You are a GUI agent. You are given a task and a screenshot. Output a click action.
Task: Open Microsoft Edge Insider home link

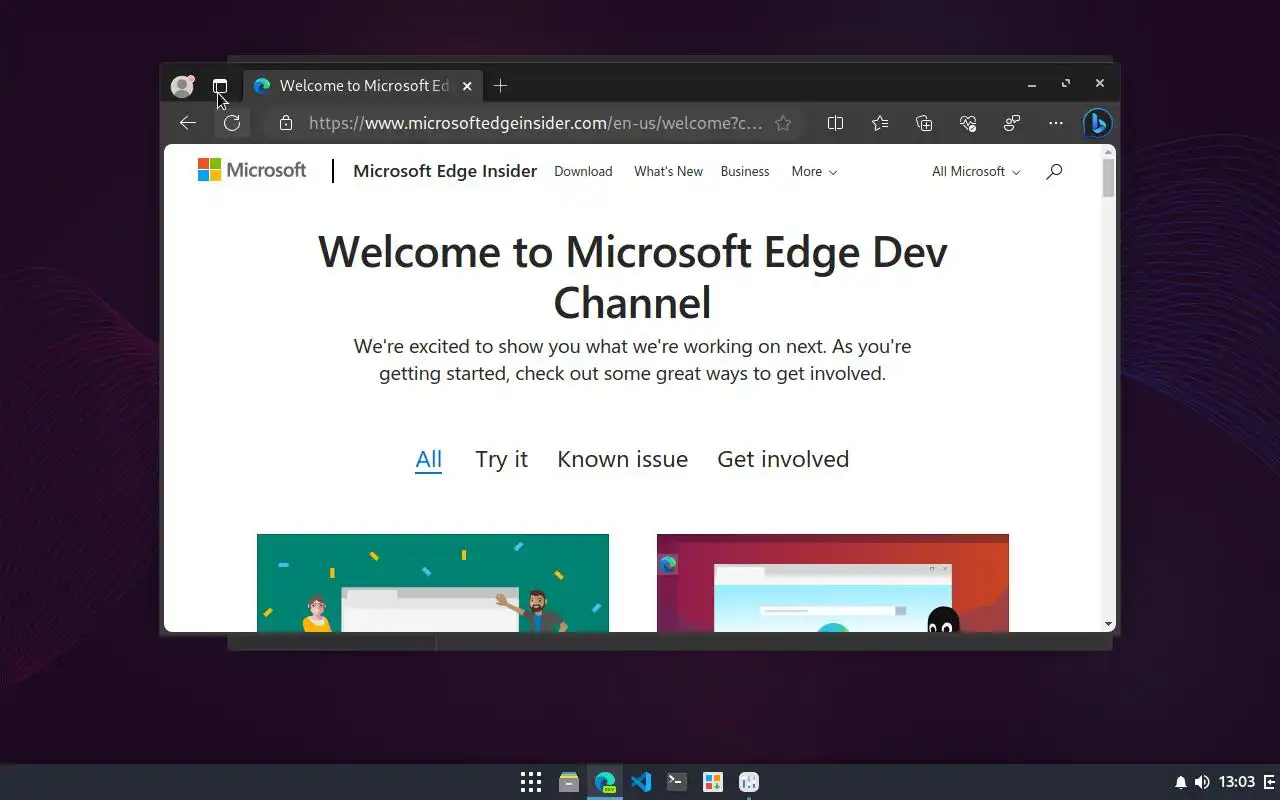445,171
